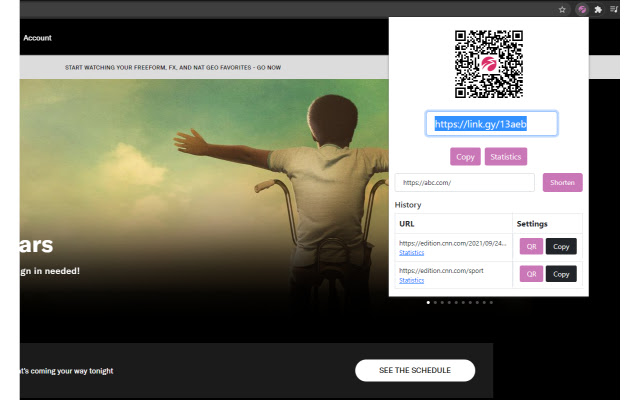Click the https://edition.cnn.com/2021/09/24 URL text
The height and width of the screenshot is (400, 640).
453,243
